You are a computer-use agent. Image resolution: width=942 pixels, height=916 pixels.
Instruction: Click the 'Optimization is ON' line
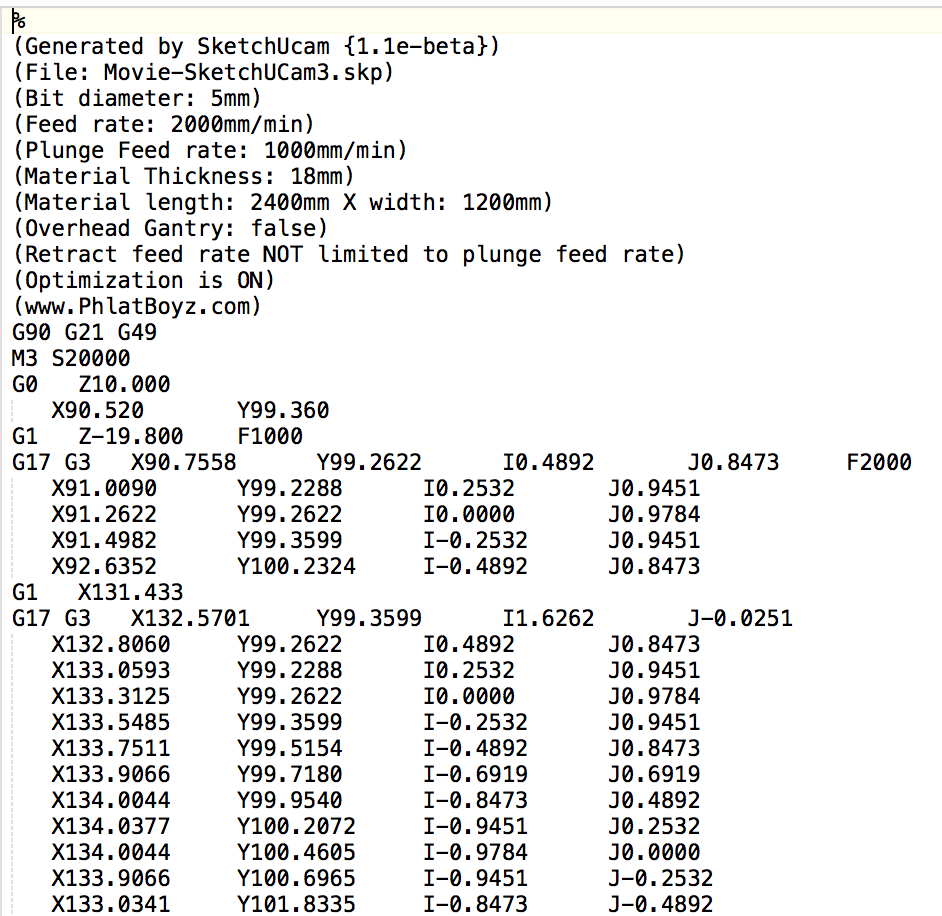pos(143,280)
